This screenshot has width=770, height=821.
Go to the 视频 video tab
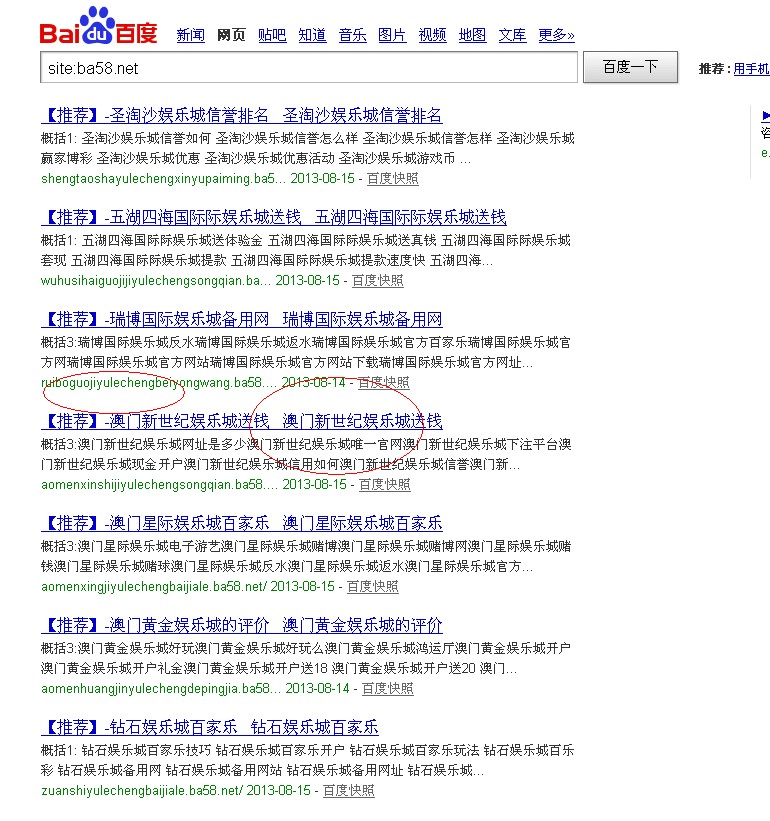click(432, 35)
